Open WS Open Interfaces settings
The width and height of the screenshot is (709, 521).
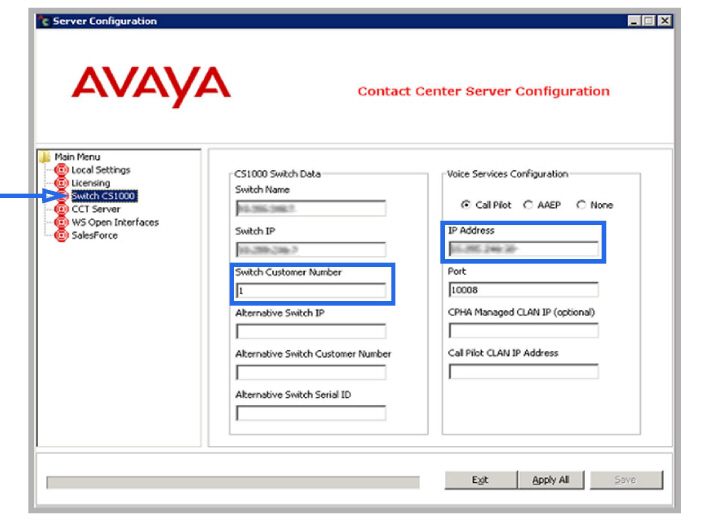[x=115, y=223]
